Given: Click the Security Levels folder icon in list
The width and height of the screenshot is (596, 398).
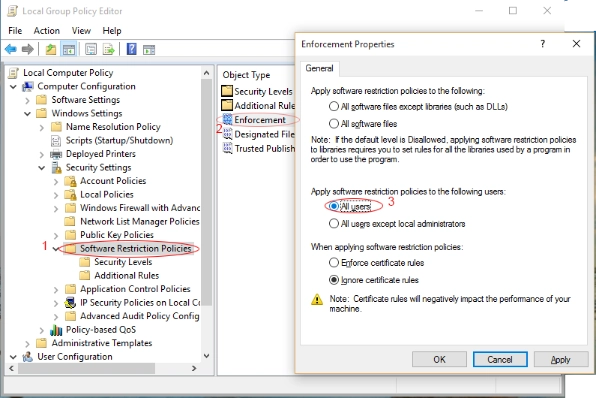Looking at the screenshot, I should (227, 91).
